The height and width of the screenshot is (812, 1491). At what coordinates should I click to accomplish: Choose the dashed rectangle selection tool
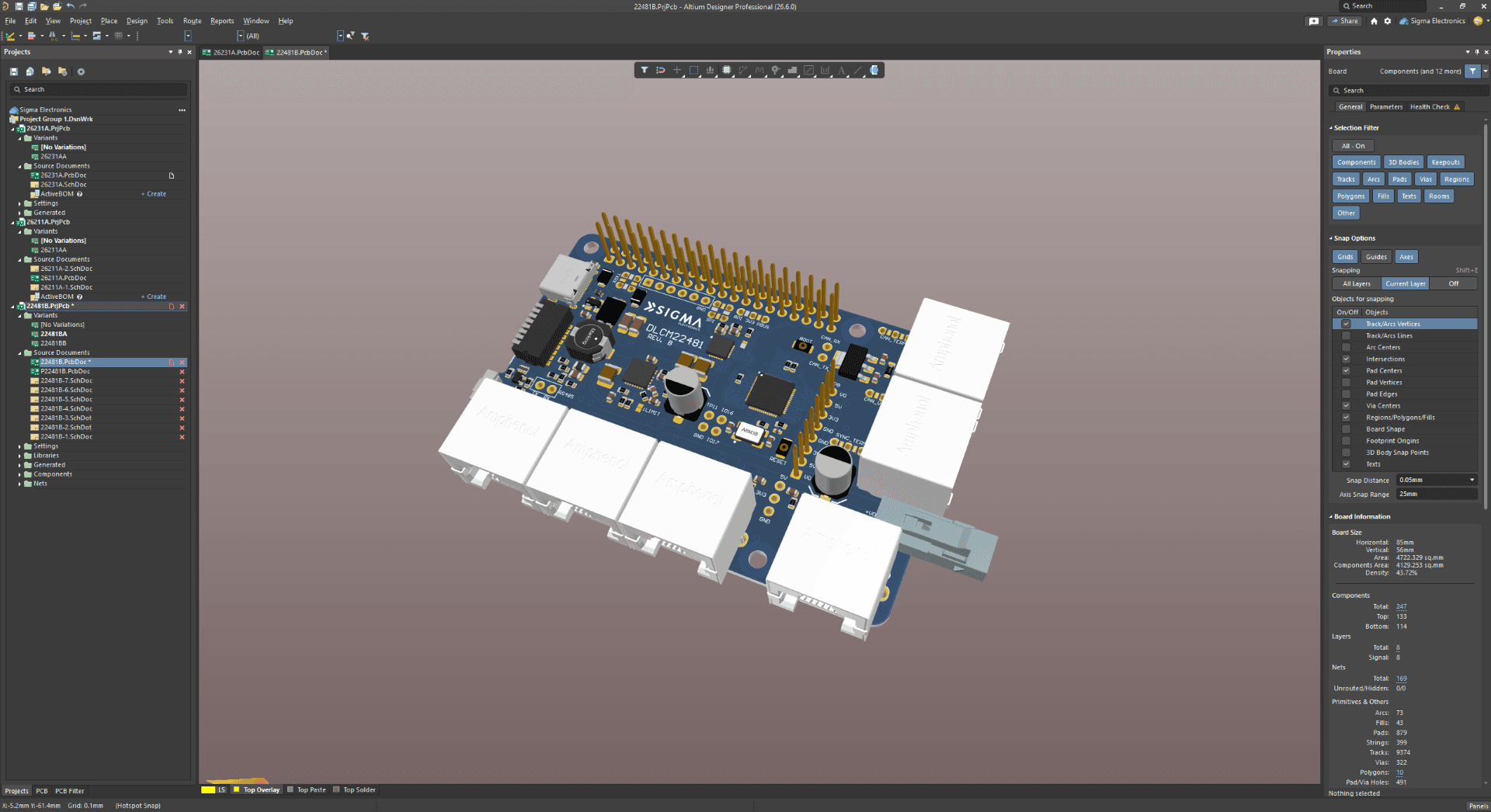[x=693, y=70]
